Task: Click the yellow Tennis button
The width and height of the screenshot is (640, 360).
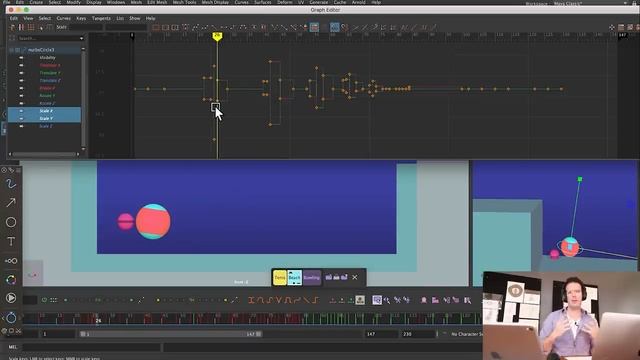Action: [x=280, y=278]
